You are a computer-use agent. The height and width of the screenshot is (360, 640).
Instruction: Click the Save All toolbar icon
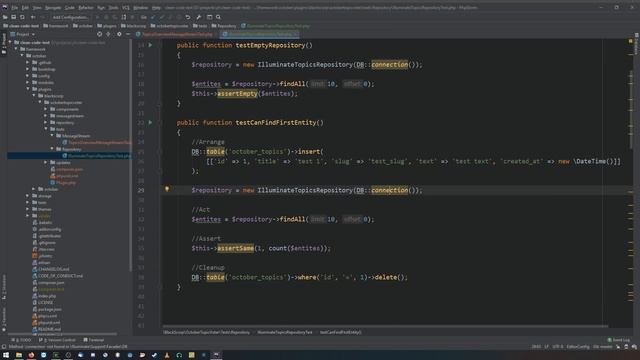point(13,17)
